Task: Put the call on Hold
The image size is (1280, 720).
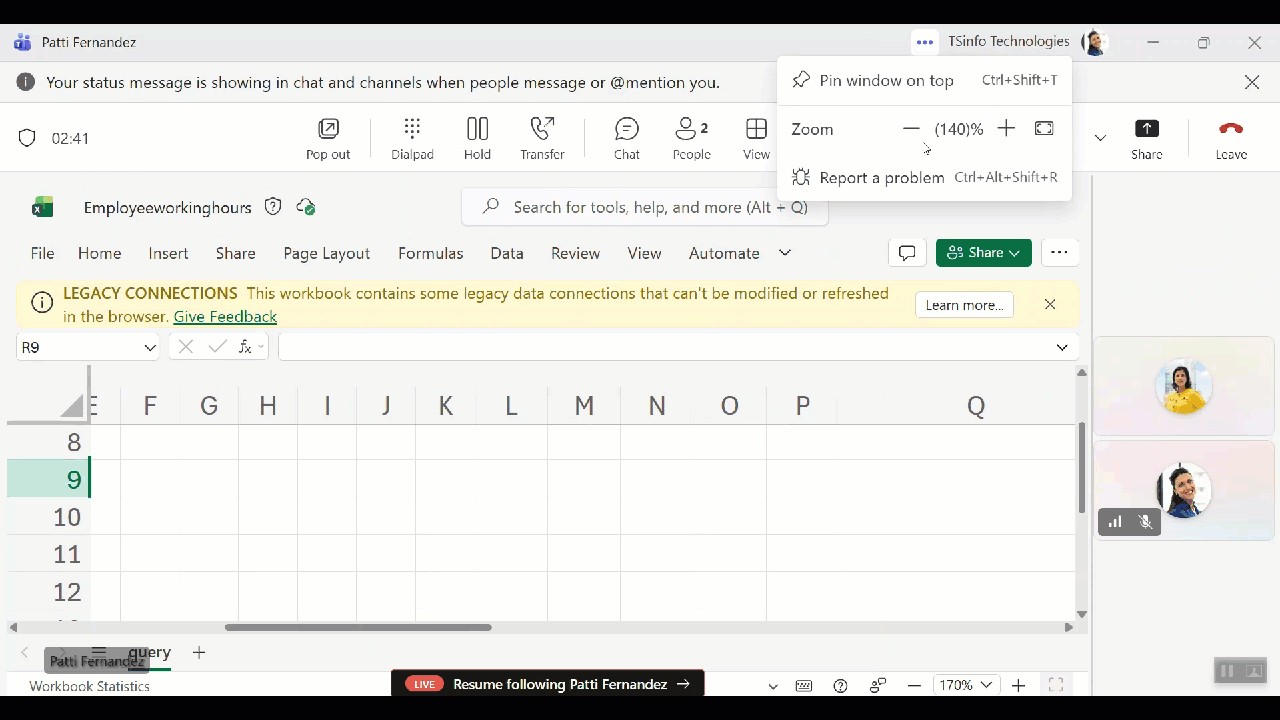Action: (477, 138)
